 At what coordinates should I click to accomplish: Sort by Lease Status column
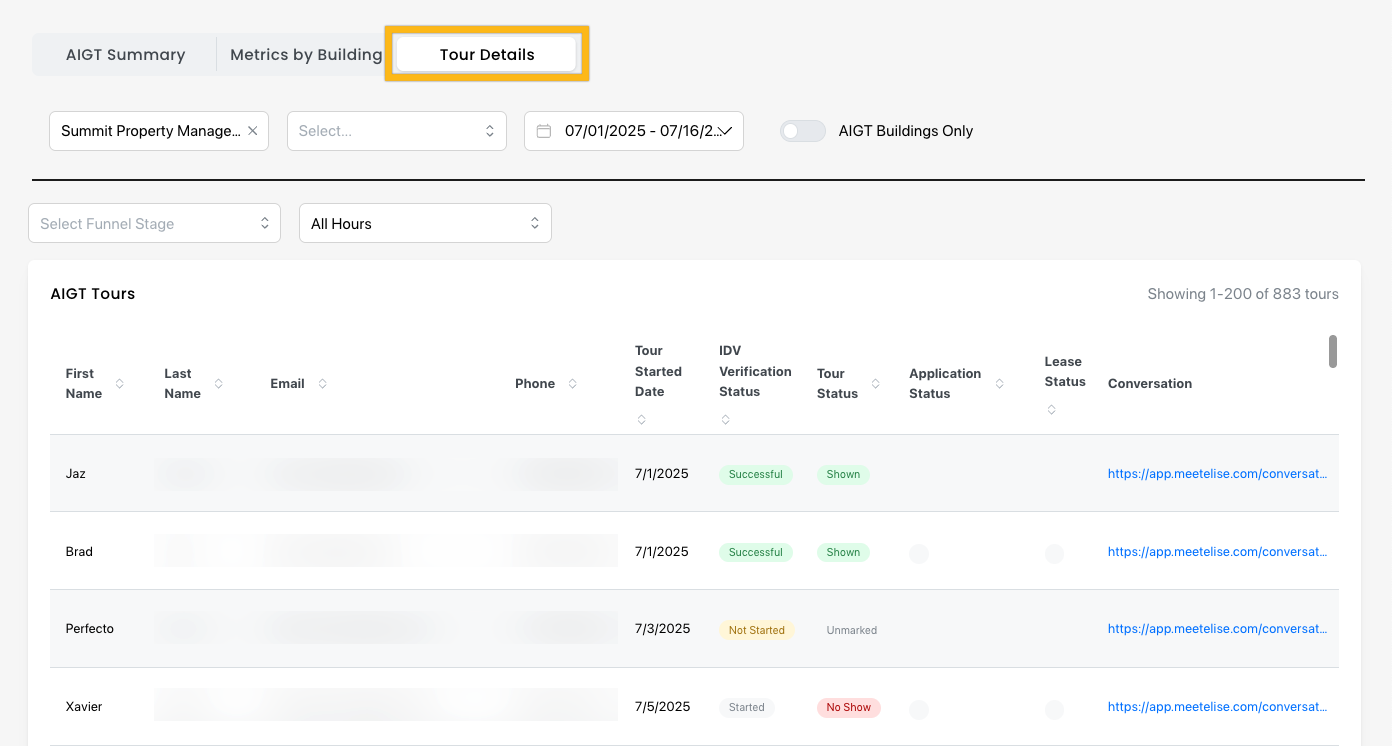(x=1051, y=410)
